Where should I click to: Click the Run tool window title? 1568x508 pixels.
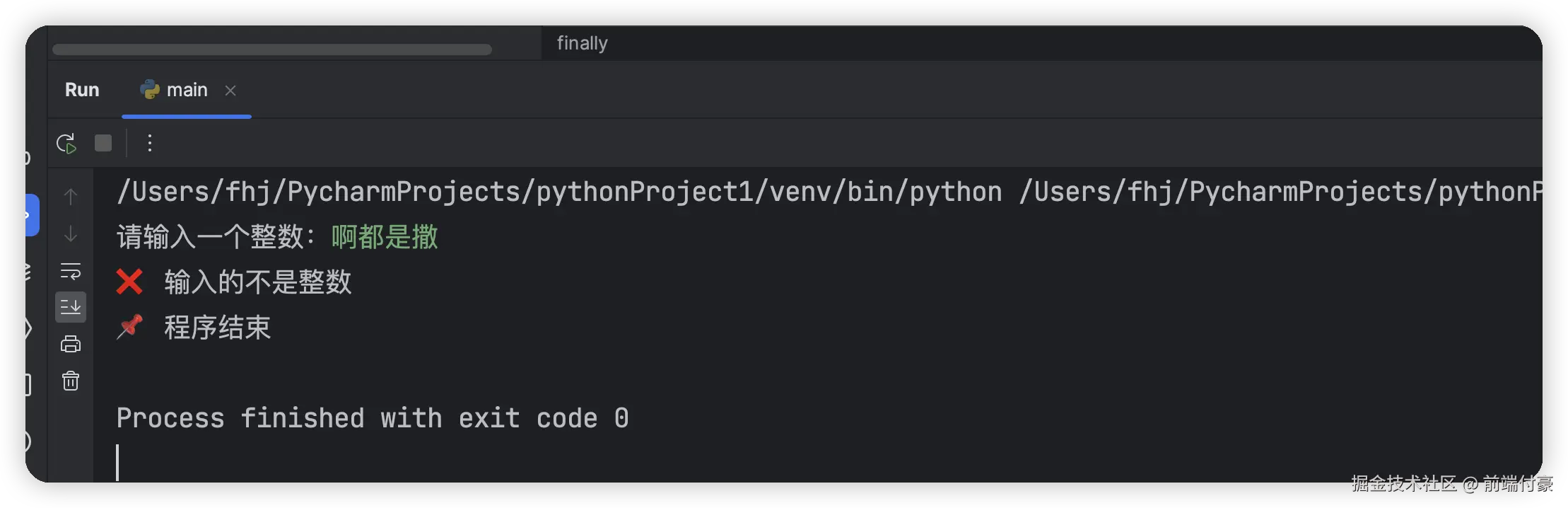[82, 90]
